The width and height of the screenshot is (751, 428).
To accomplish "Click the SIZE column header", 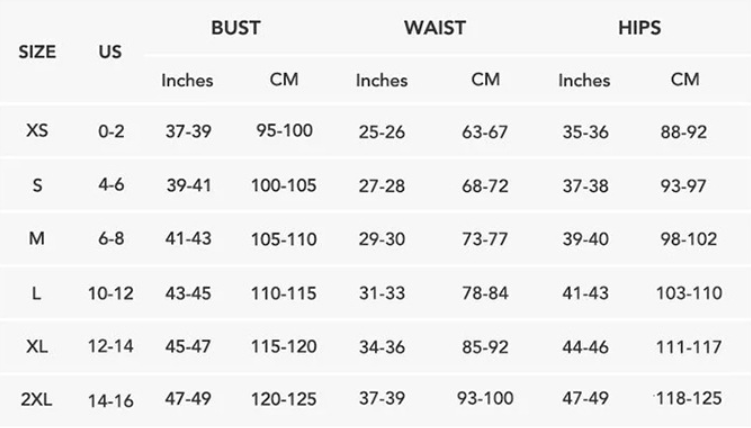I will (x=37, y=51).
